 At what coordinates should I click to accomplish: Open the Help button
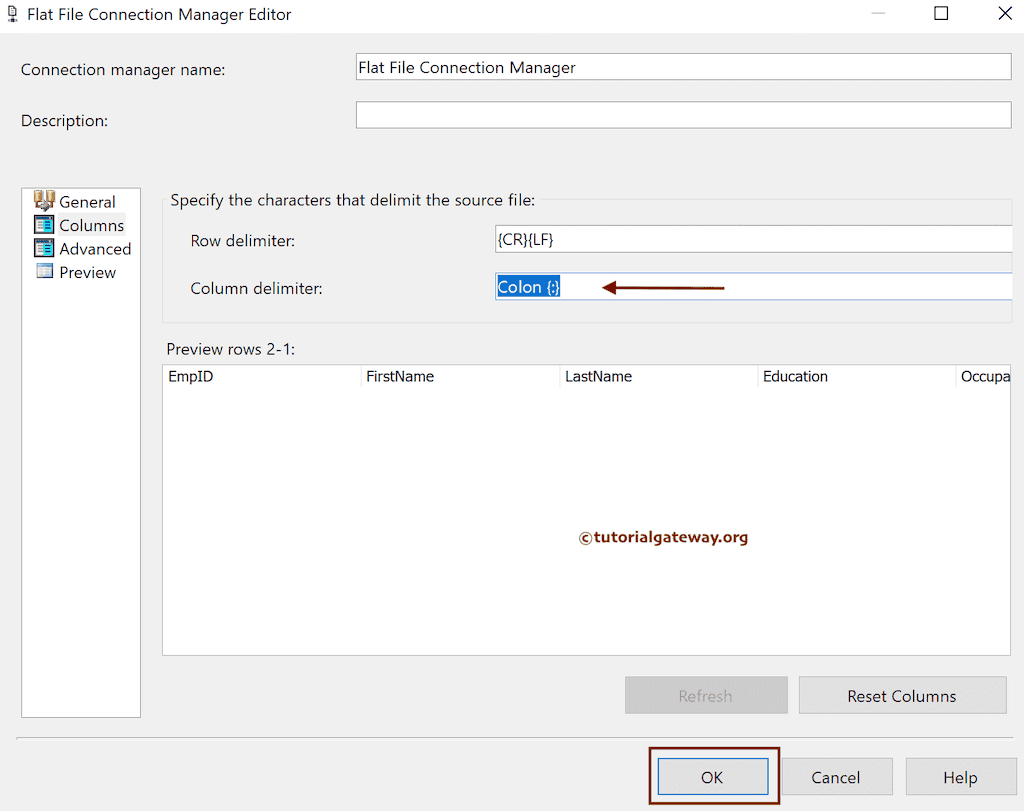960,776
